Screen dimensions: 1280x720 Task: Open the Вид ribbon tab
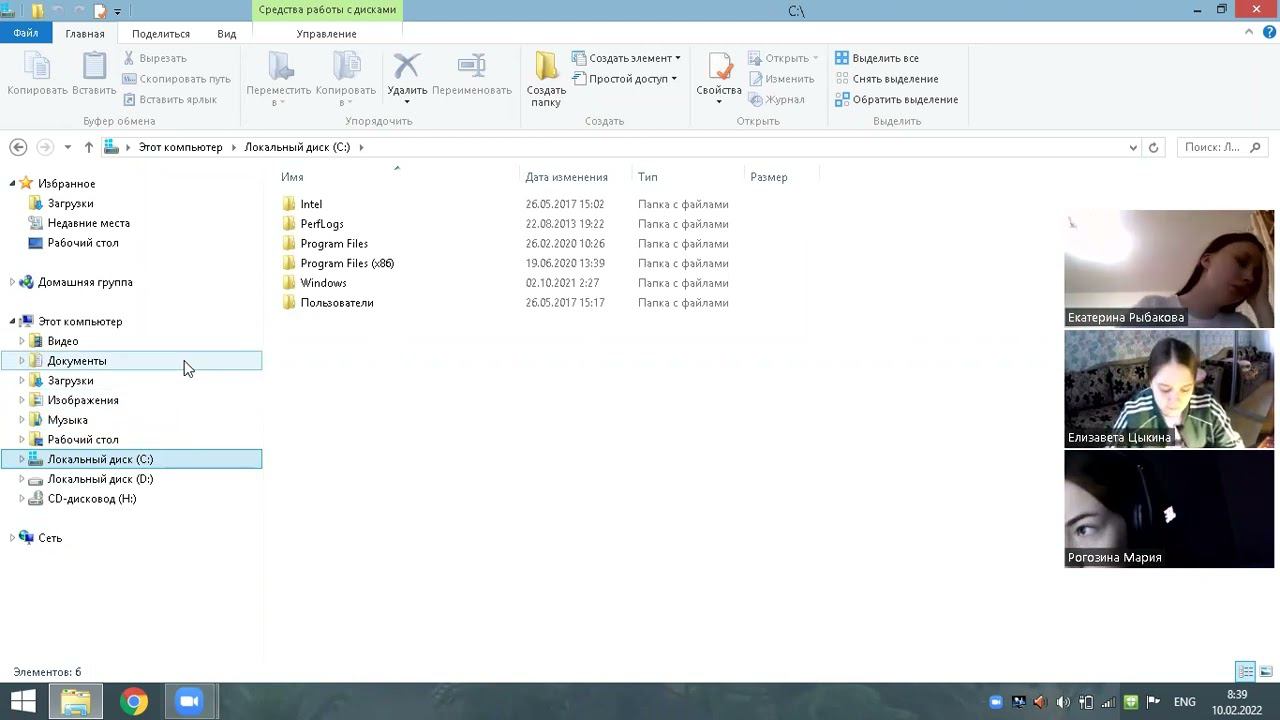[227, 33]
